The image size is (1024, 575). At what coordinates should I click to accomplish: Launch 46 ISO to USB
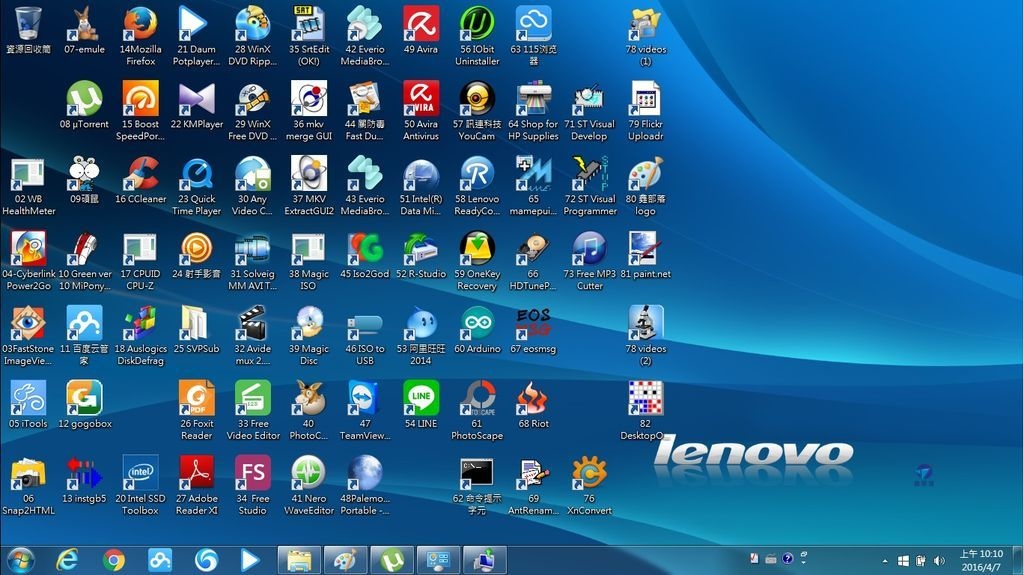click(x=364, y=323)
